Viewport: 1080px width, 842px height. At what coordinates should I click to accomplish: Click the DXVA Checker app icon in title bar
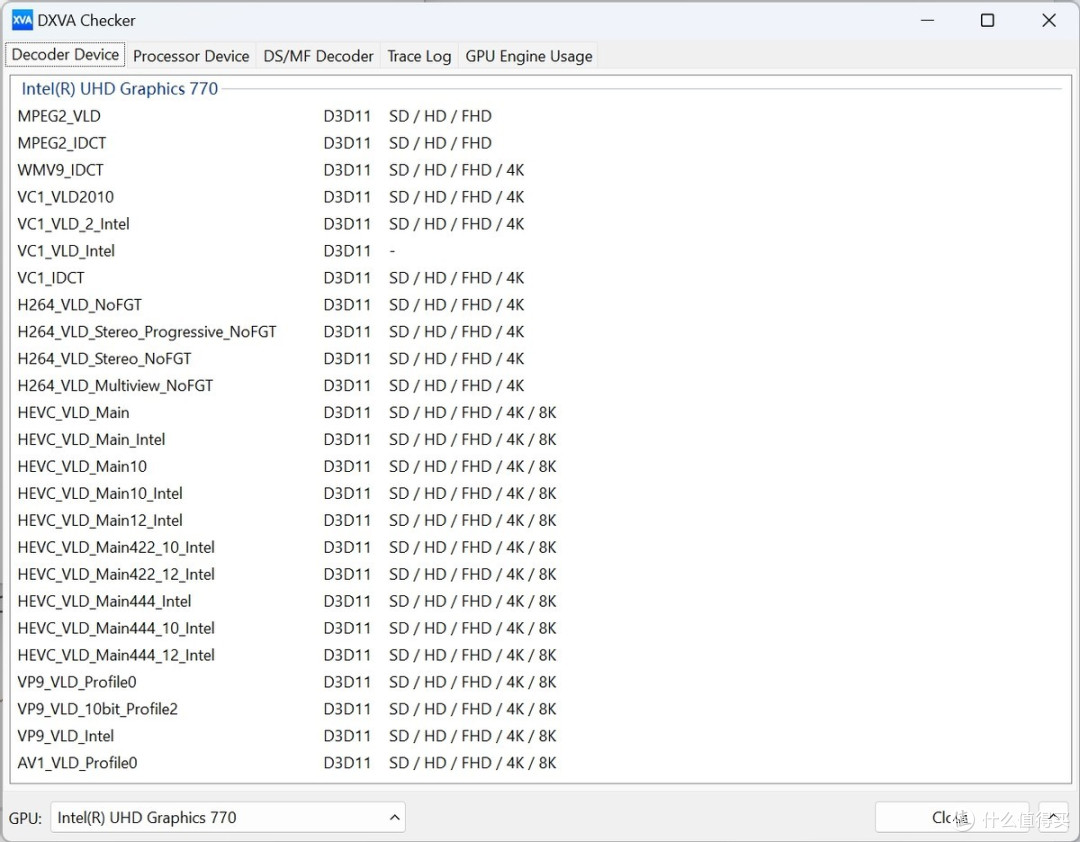(22, 20)
